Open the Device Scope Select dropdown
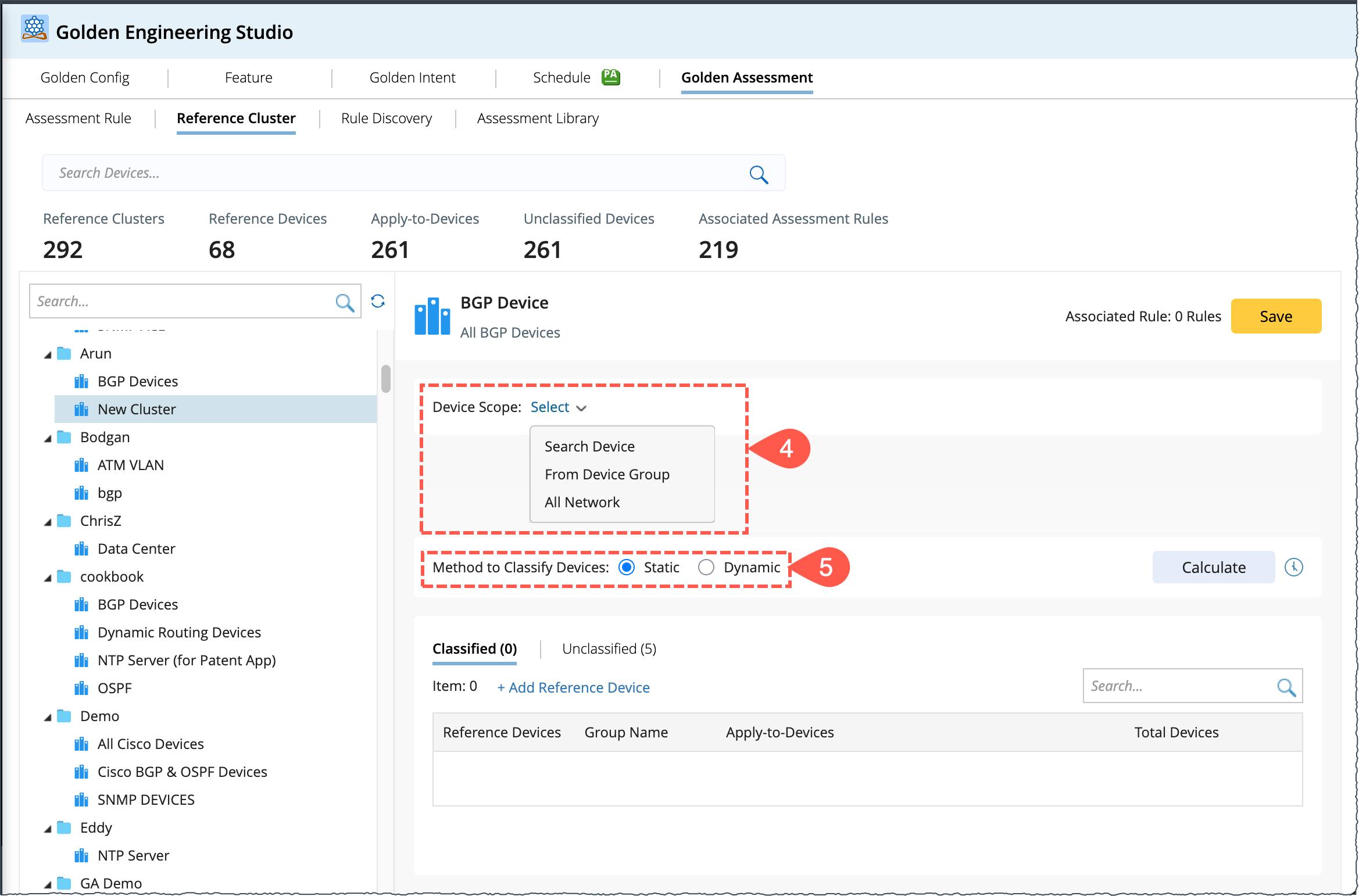 558,407
